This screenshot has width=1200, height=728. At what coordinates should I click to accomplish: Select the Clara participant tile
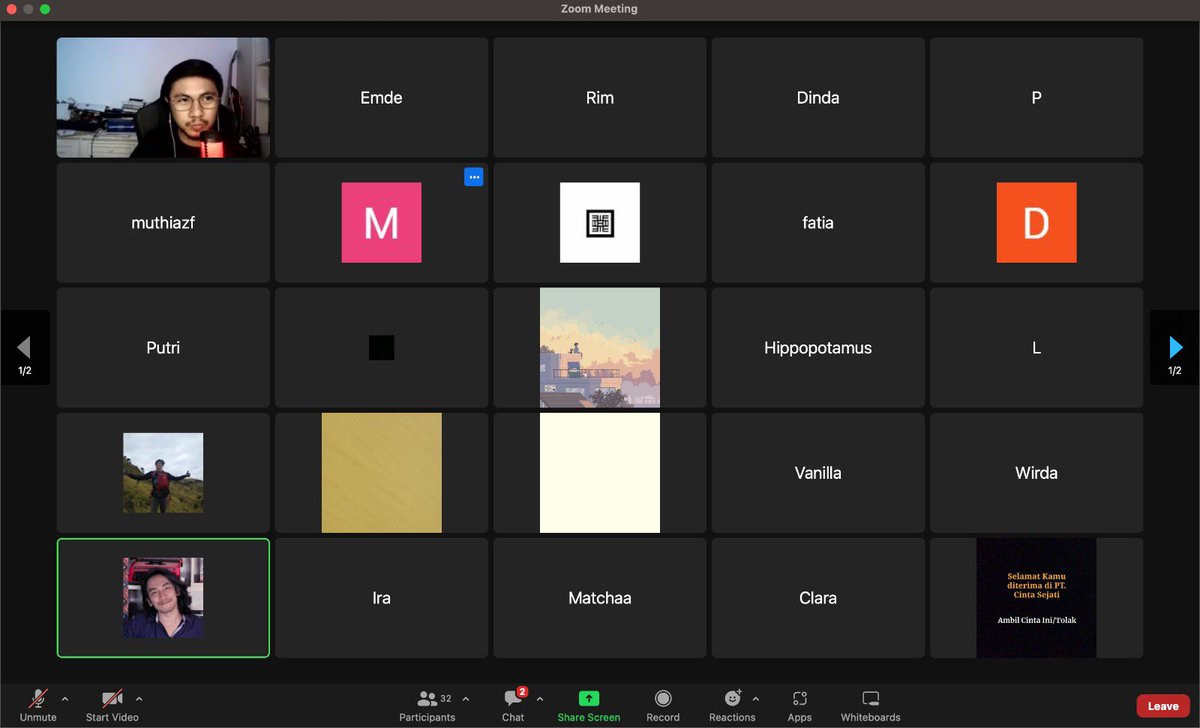click(x=818, y=598)
